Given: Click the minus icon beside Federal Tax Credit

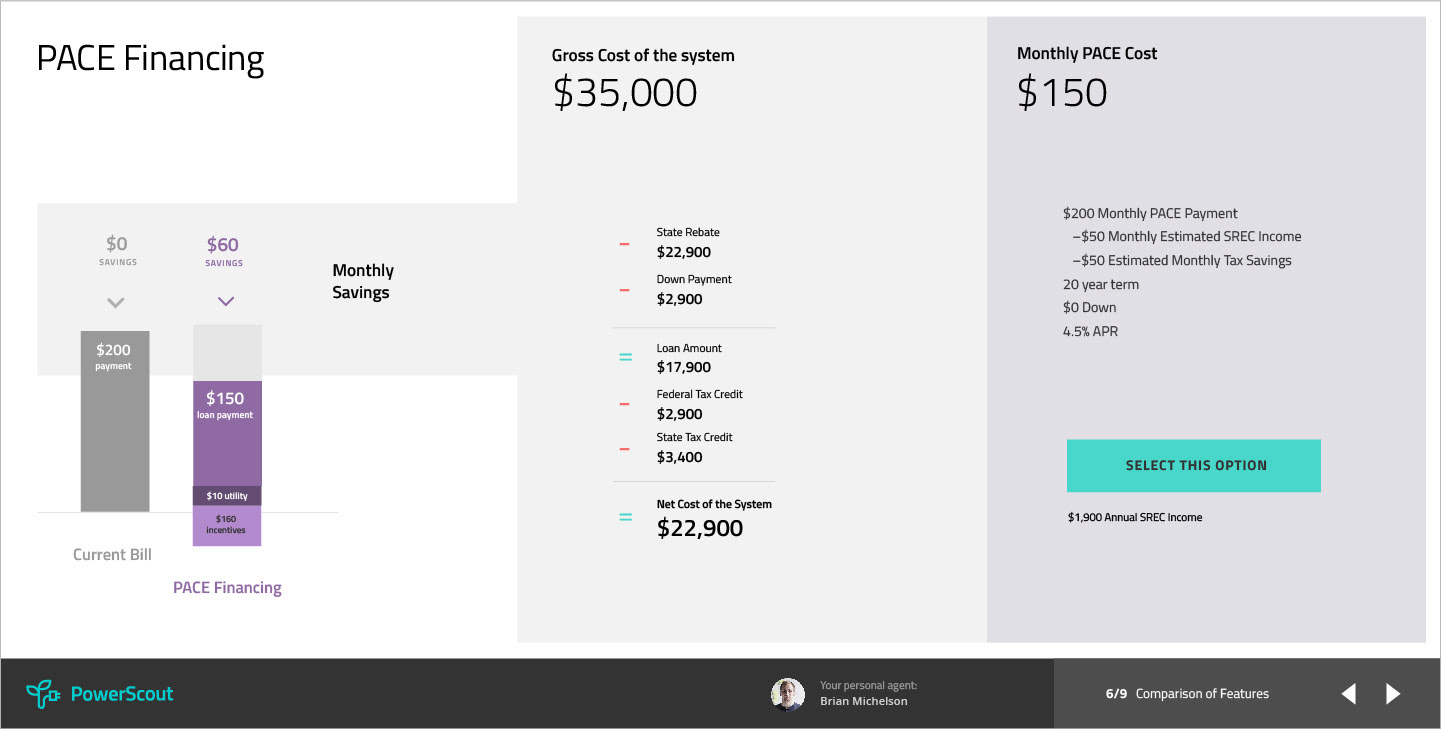Looking at the screenshot, I should [x=624, y=405].
